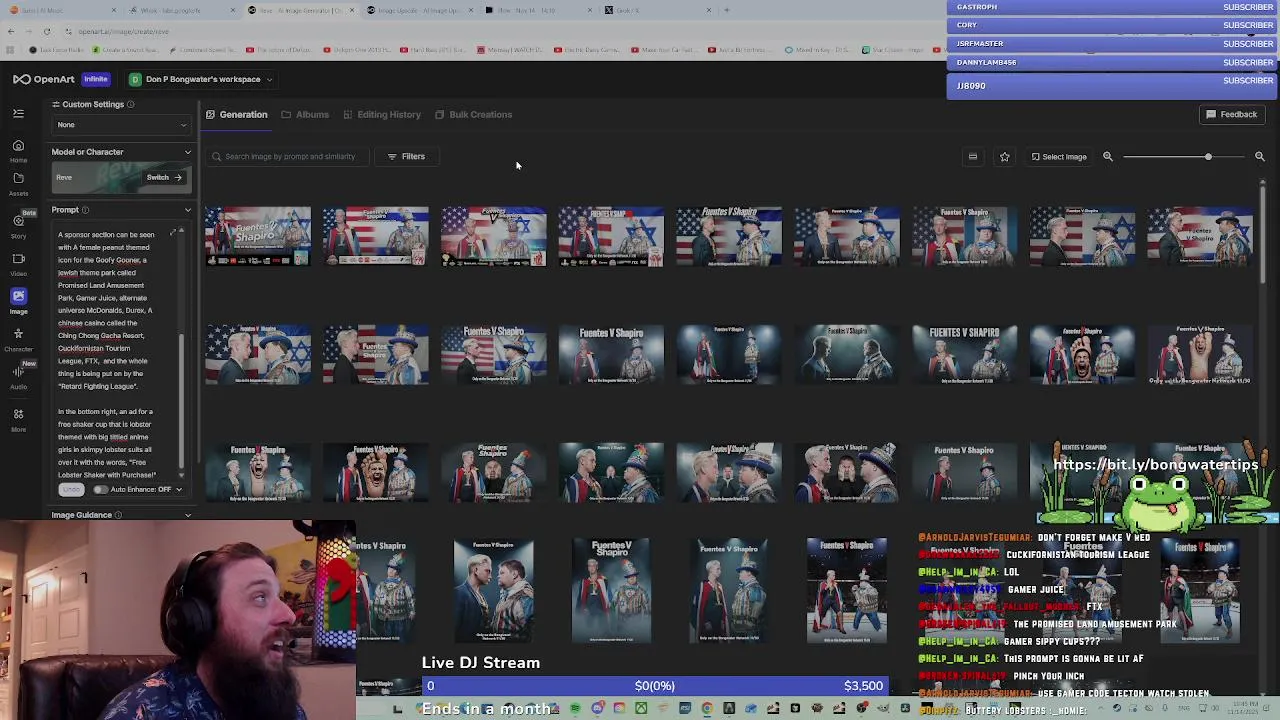
Task: Open first thumbnail in the top row
Action: coord(258,236)
